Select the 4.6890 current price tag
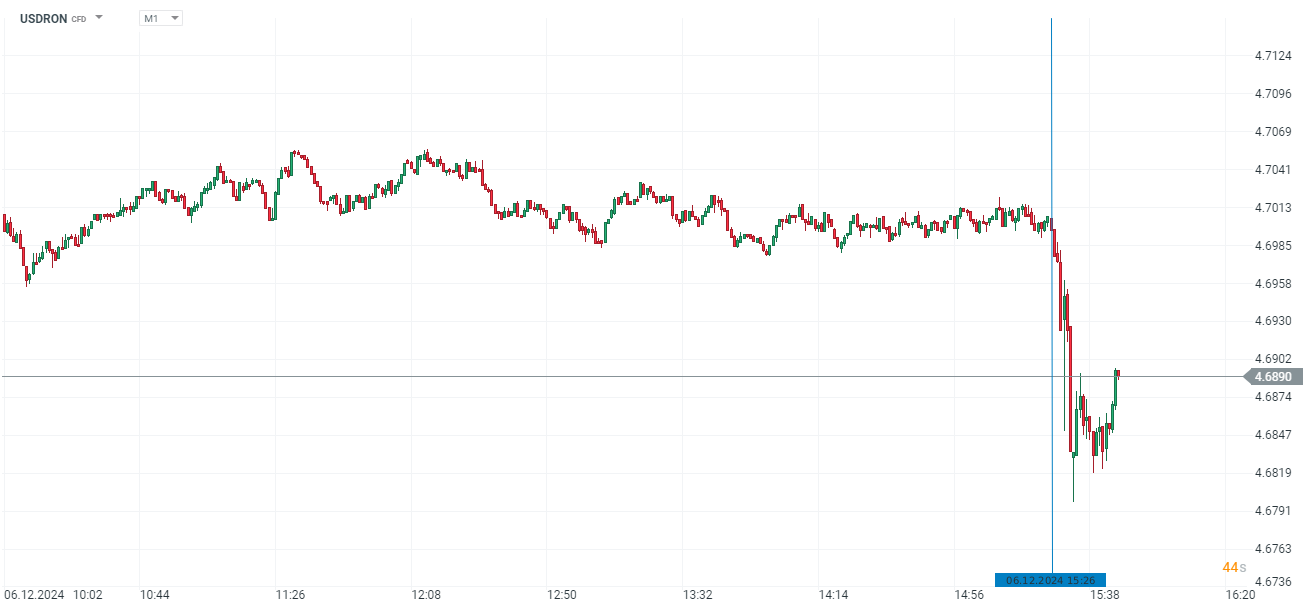Viewport: 1315px width, 612px height. pyautogui.click(x=1272, y=377)
